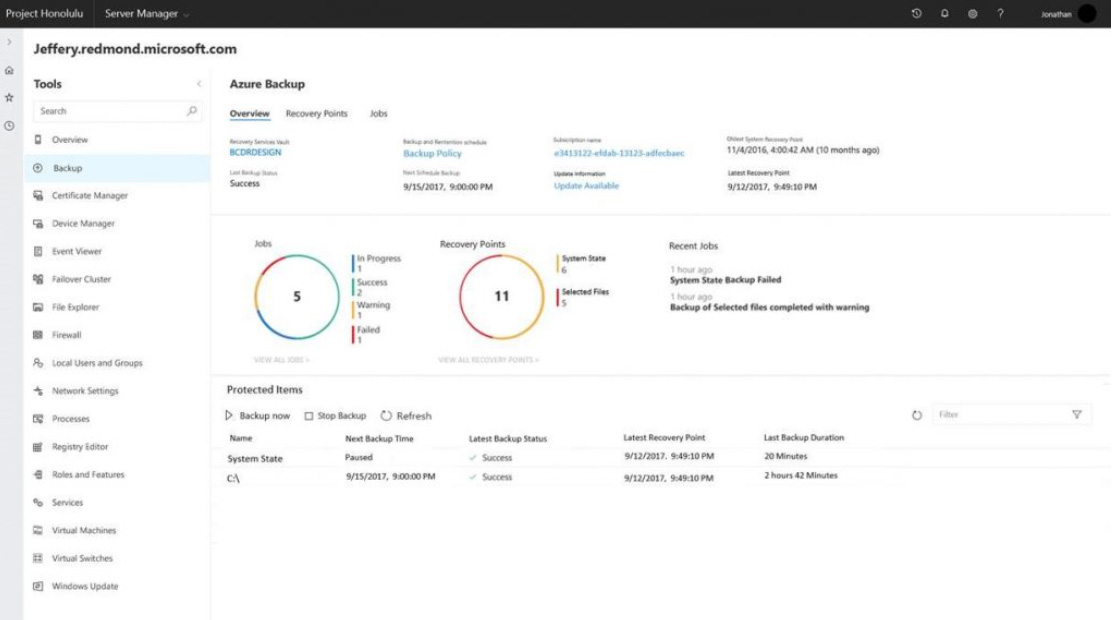
Task: Open the BCDRDESIGN vault link
Action: click(255, 152)
